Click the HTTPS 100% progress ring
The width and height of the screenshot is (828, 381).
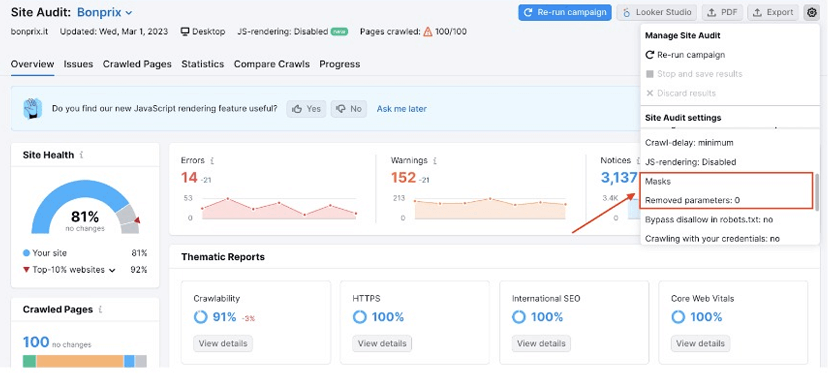coord(360,317)
